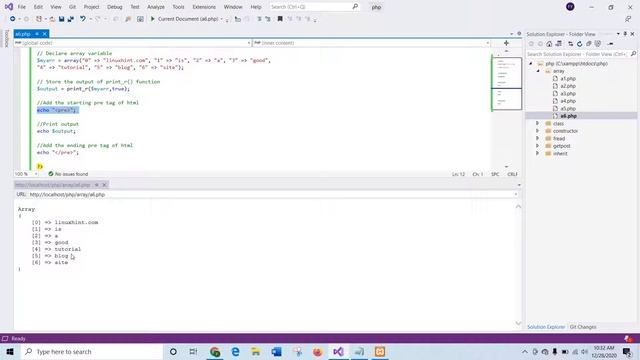
Task: Click the Find in Files icon
Action: tap(128, 19)
